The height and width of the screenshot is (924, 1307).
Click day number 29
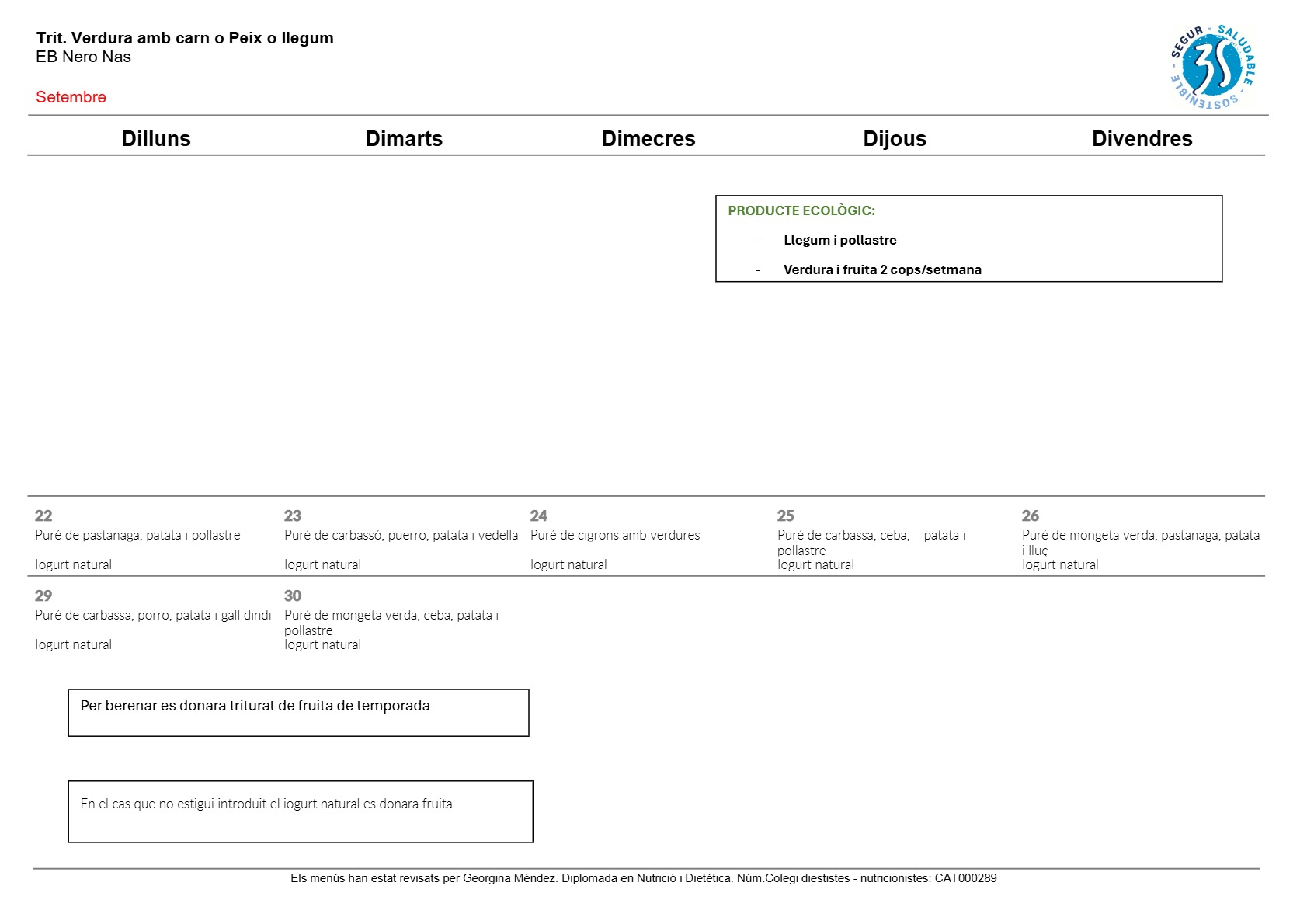pos(43,596)
